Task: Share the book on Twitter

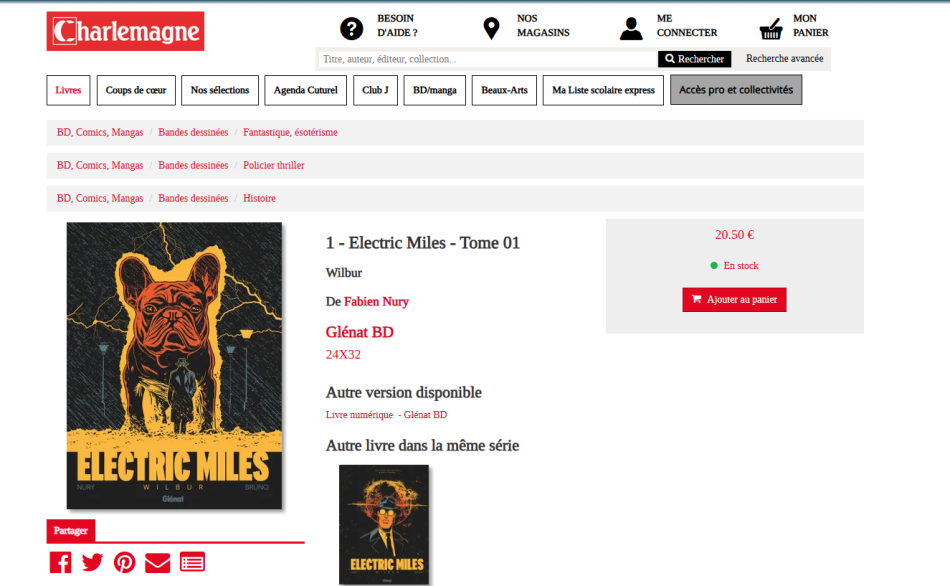Action: coord(92,562)
